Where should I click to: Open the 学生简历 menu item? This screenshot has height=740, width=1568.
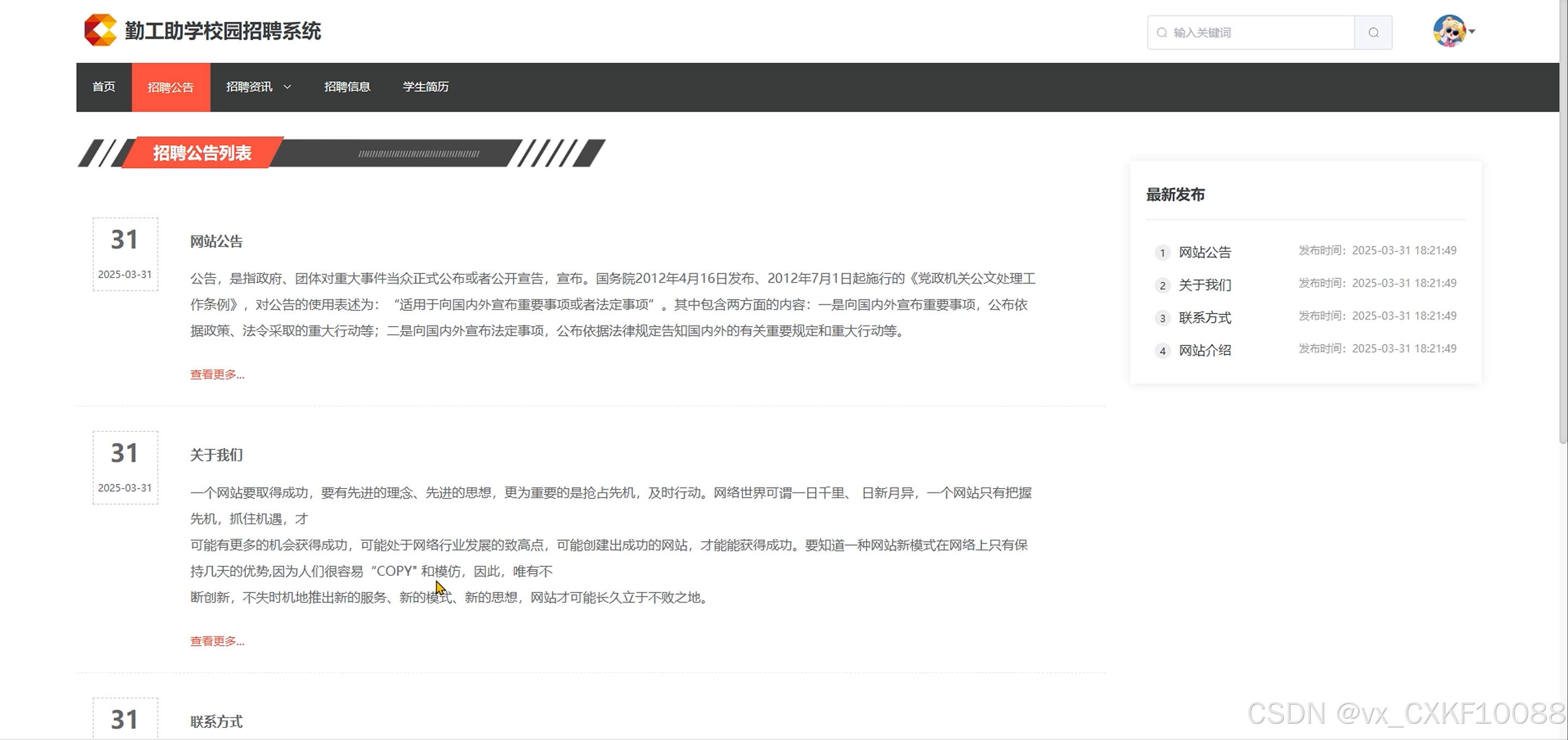[x=426, y=87]
